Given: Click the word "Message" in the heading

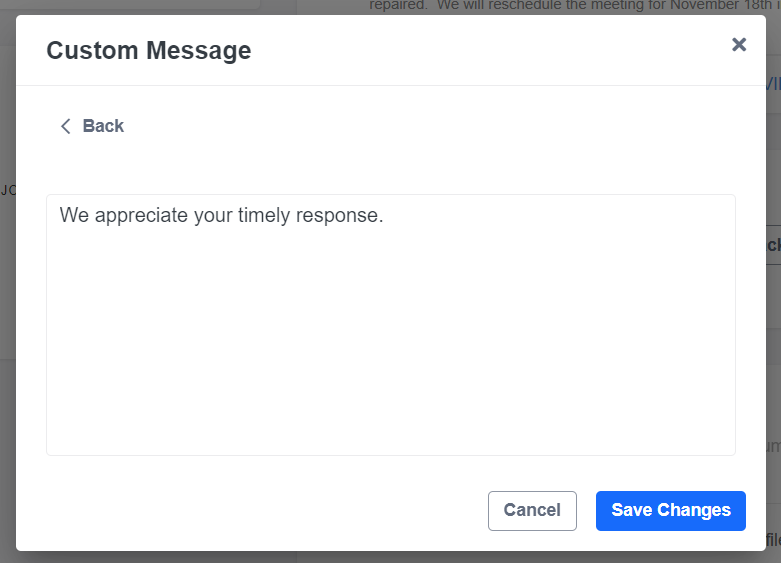Looking at the screenshot, I should coord(199,50).
